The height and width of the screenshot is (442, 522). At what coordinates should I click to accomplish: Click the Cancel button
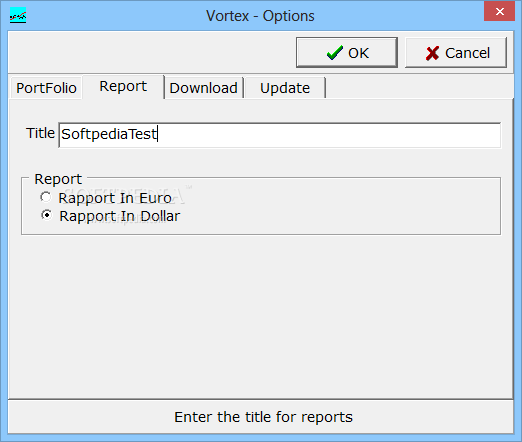tap(456, 53)
